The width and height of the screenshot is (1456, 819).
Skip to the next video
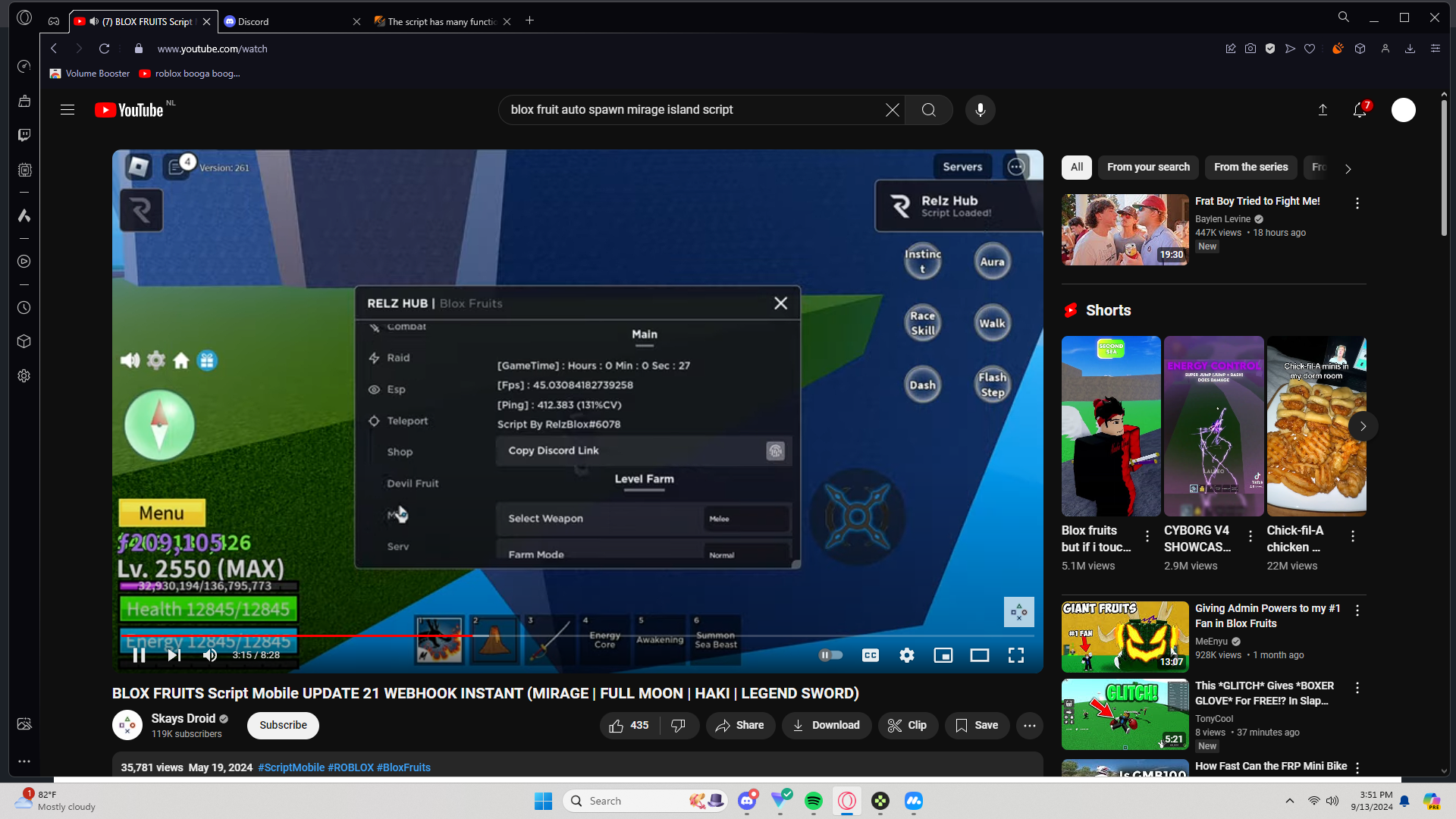click(174, 655)
